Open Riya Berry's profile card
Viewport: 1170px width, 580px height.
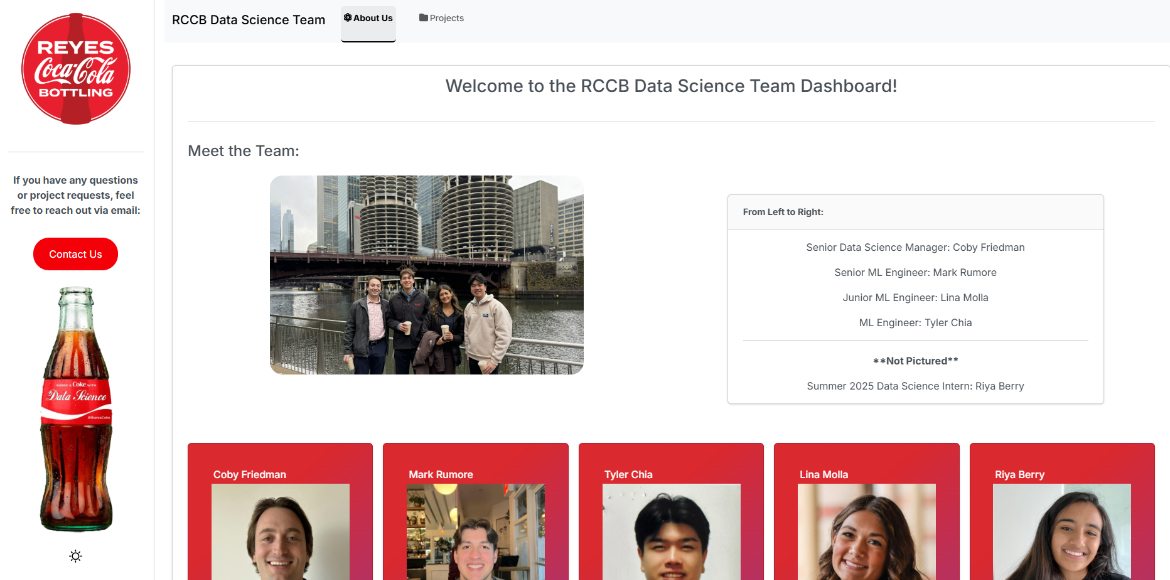pyautogui.click(x=1062, y=474)
